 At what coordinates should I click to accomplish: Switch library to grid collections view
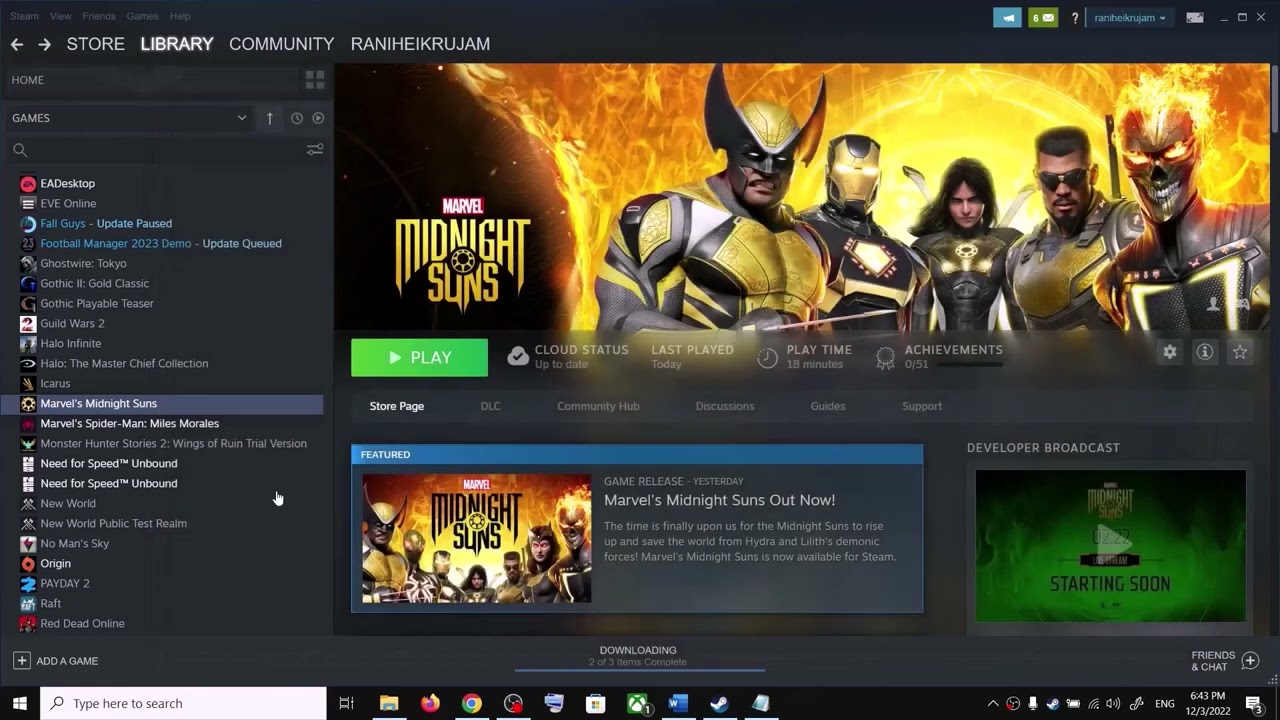point(315,80)
